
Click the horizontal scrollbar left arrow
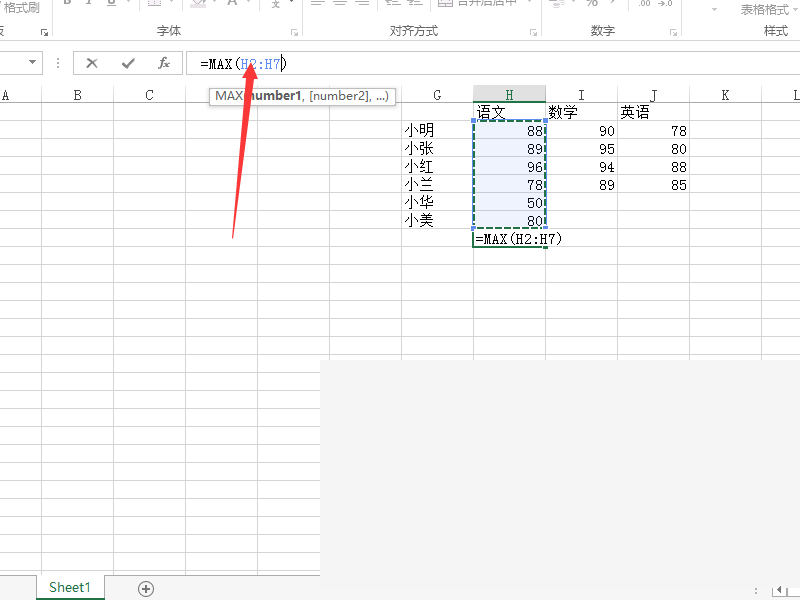coord(779,590)
